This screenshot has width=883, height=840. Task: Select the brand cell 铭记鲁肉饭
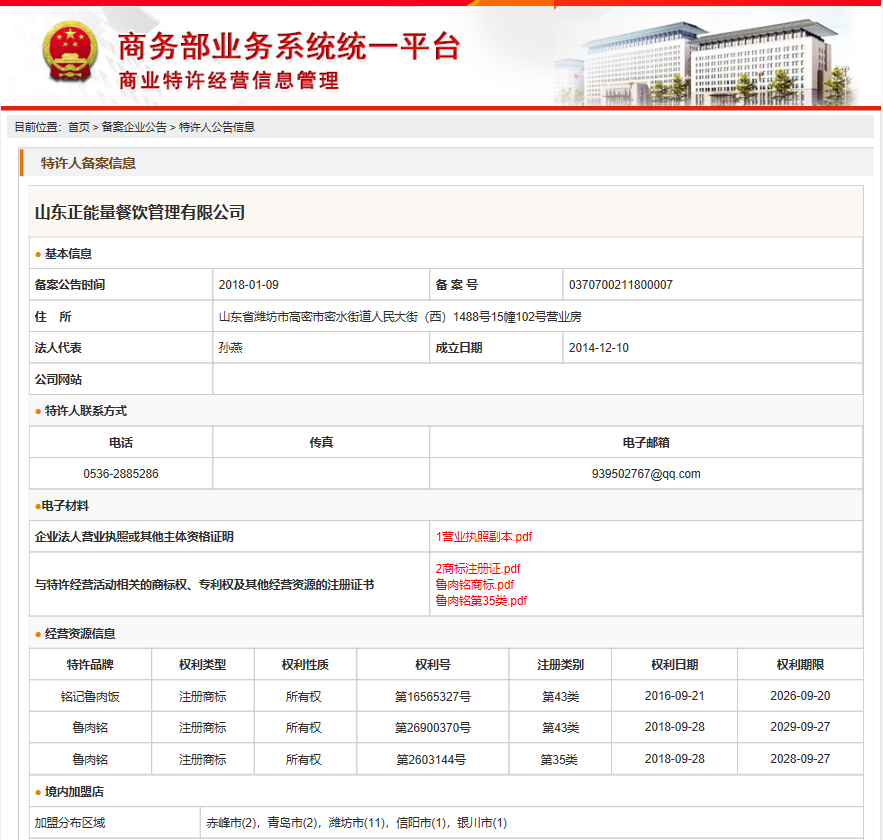click(90, 696)
